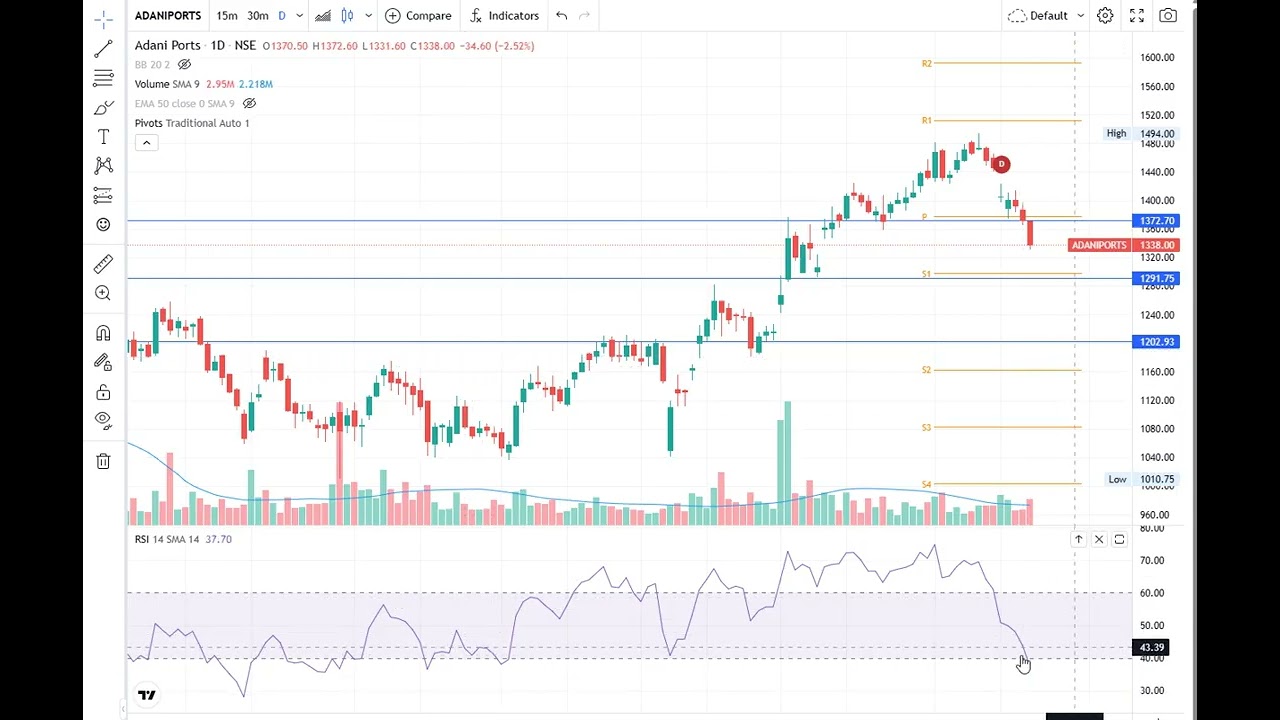Select the trend line drawing tool

pos(103,49)
